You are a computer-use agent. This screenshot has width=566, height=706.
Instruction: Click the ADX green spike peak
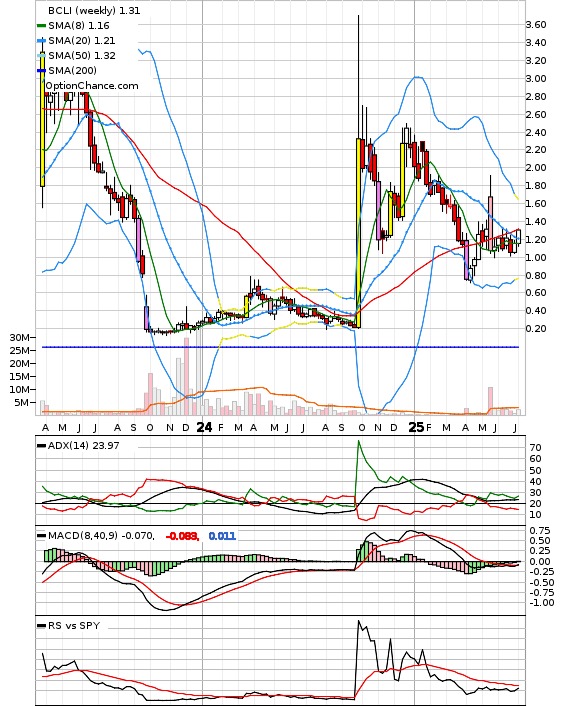click(359, 442)
